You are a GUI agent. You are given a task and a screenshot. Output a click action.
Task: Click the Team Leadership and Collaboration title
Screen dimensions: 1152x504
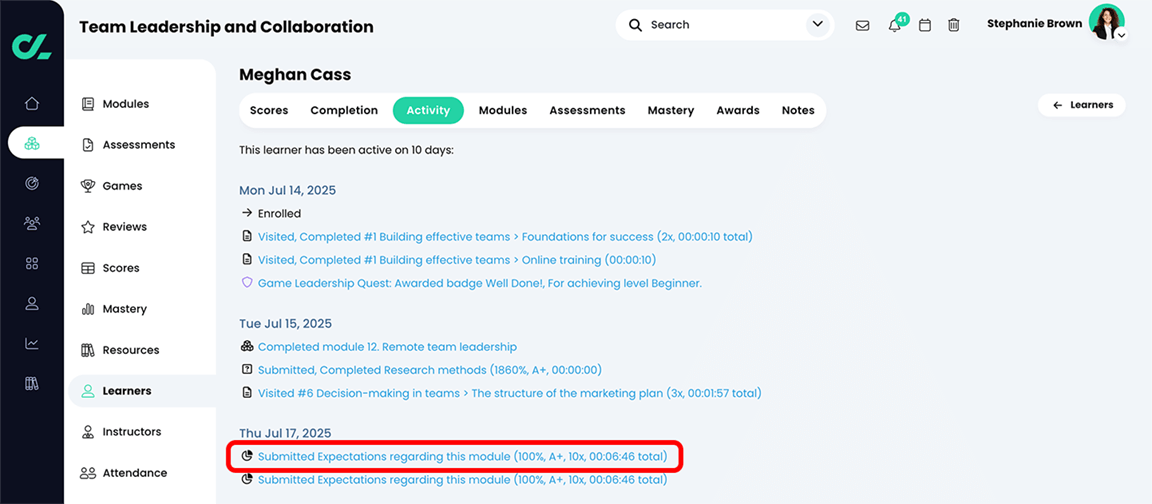(x=226, y=27)
